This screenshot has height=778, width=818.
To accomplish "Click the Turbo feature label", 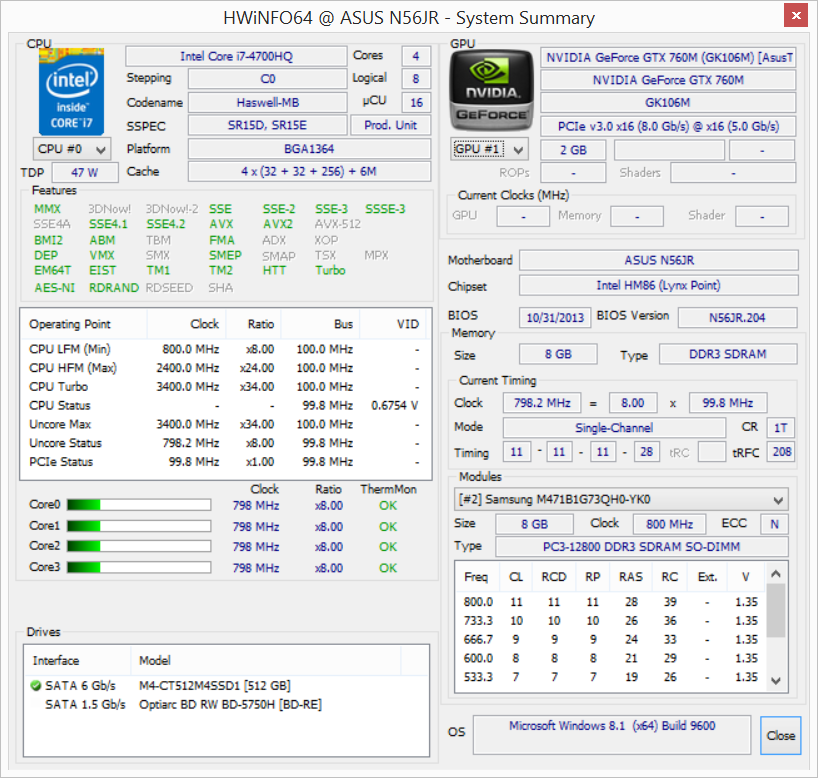I will click(x=330, y=270).
